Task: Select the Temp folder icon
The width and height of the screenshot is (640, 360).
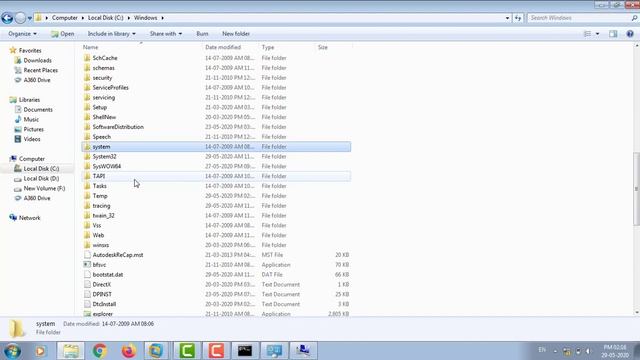Action: 87,196
